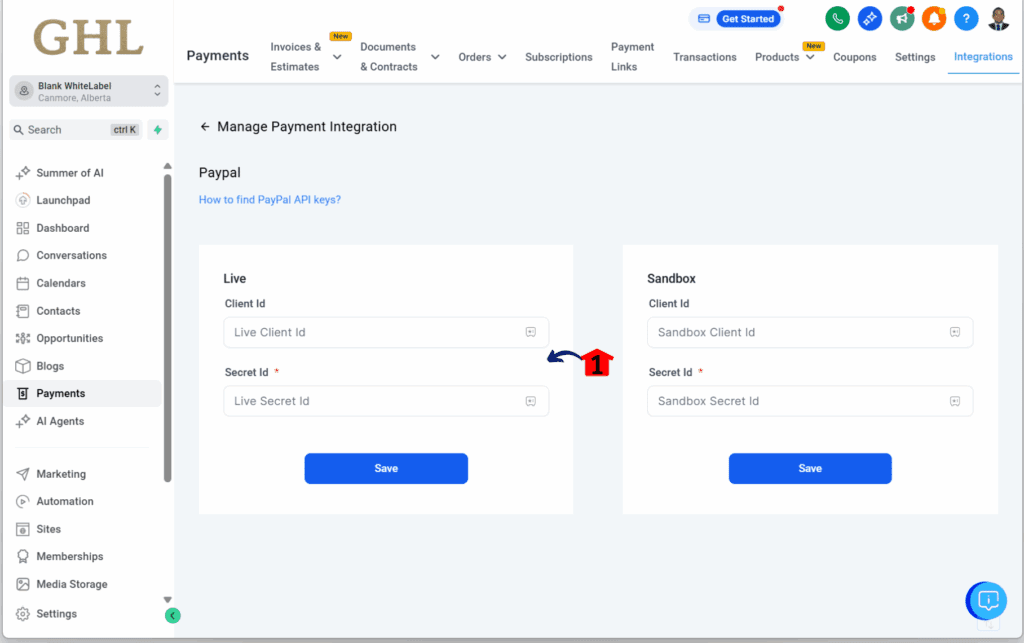The image size is (1024, 643).
Task: Open Conversations from the sidebar
Action: point(71,255)
